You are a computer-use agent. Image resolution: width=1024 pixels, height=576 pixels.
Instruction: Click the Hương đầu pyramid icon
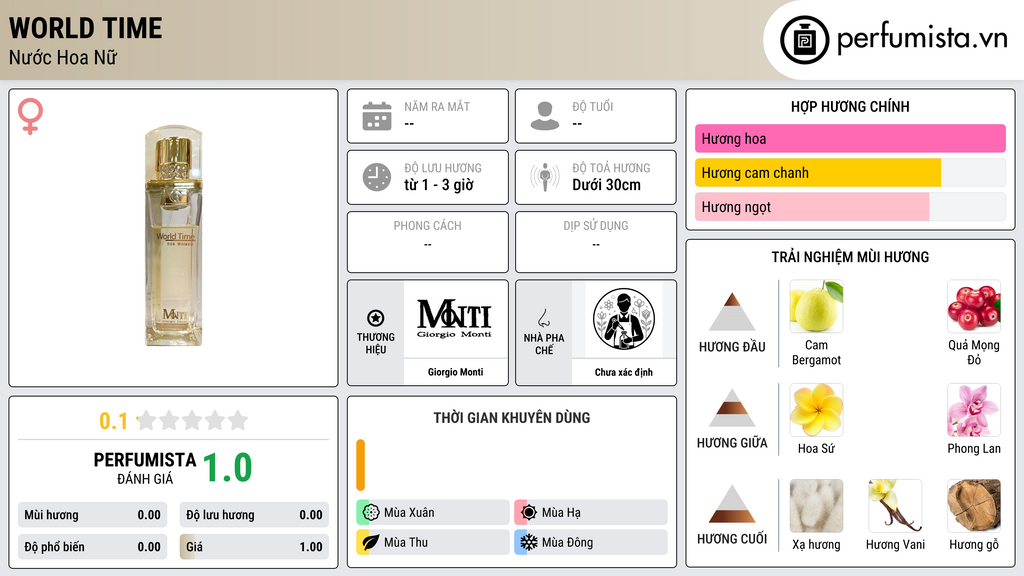732,312
